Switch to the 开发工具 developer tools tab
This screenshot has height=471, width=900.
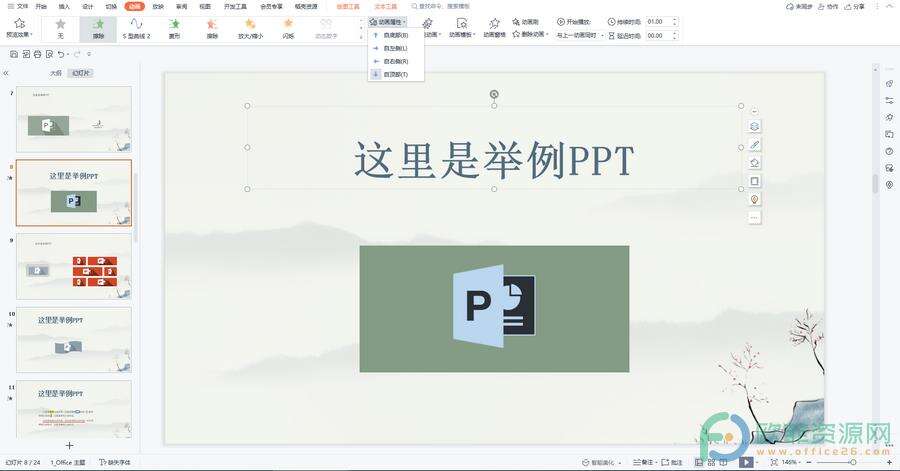235,6
